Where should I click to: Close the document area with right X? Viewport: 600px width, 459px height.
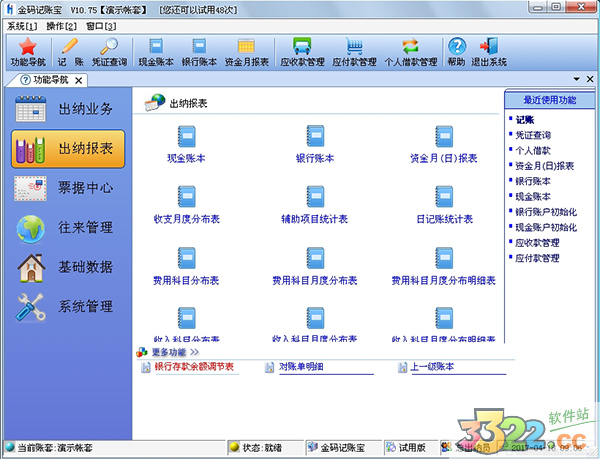pos(590,79)
